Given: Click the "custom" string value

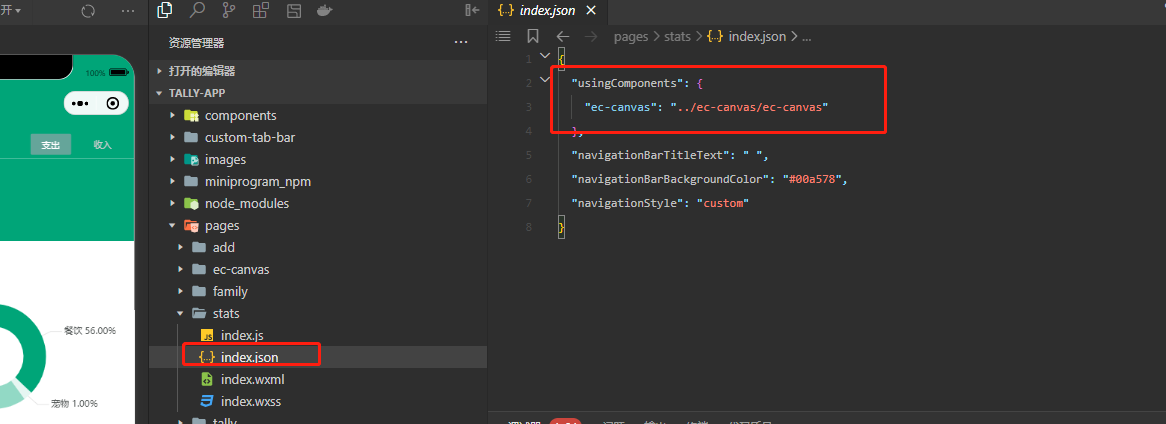Looking at the screenshot, I should tap(722, 203).
